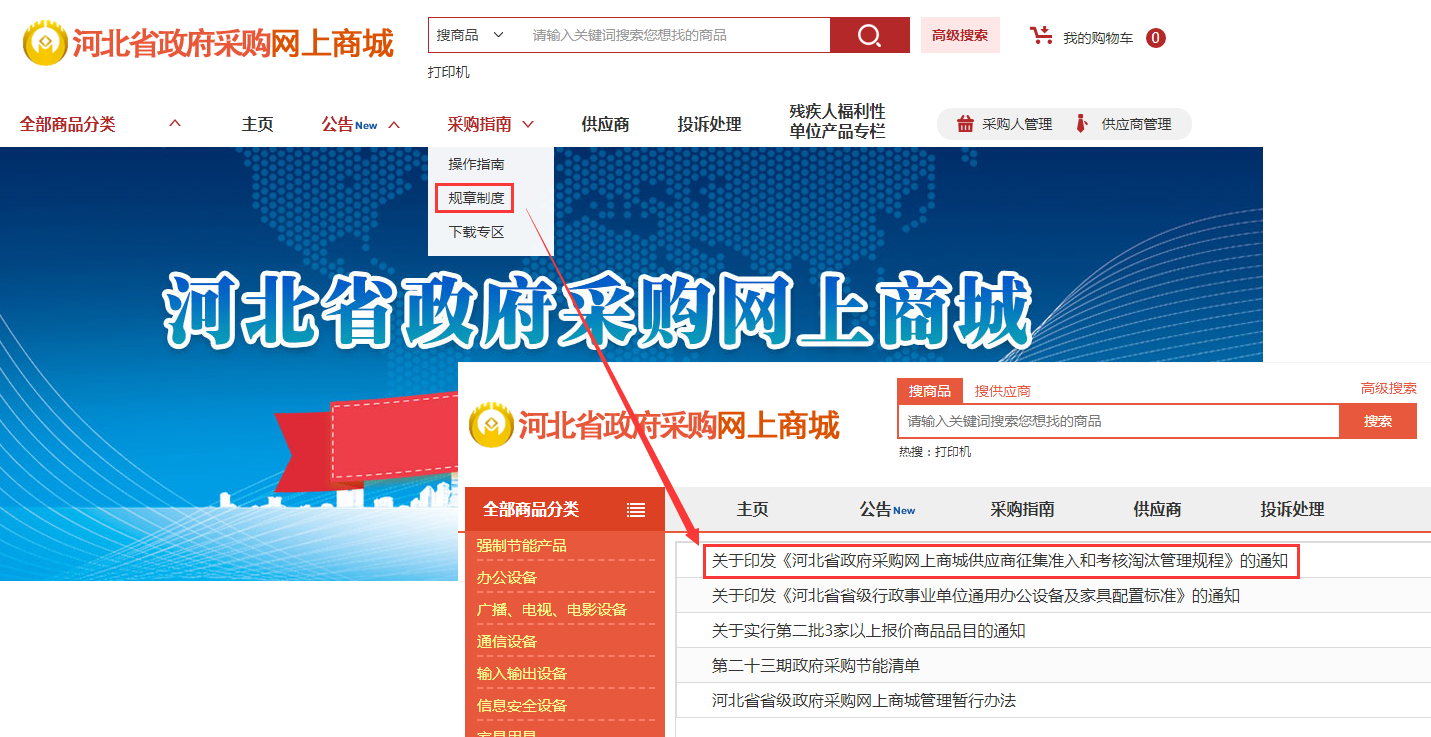Screen dimensions: 1431x737
Task: Expand the 公告 menu chevron
Action: tap(394, 125)
